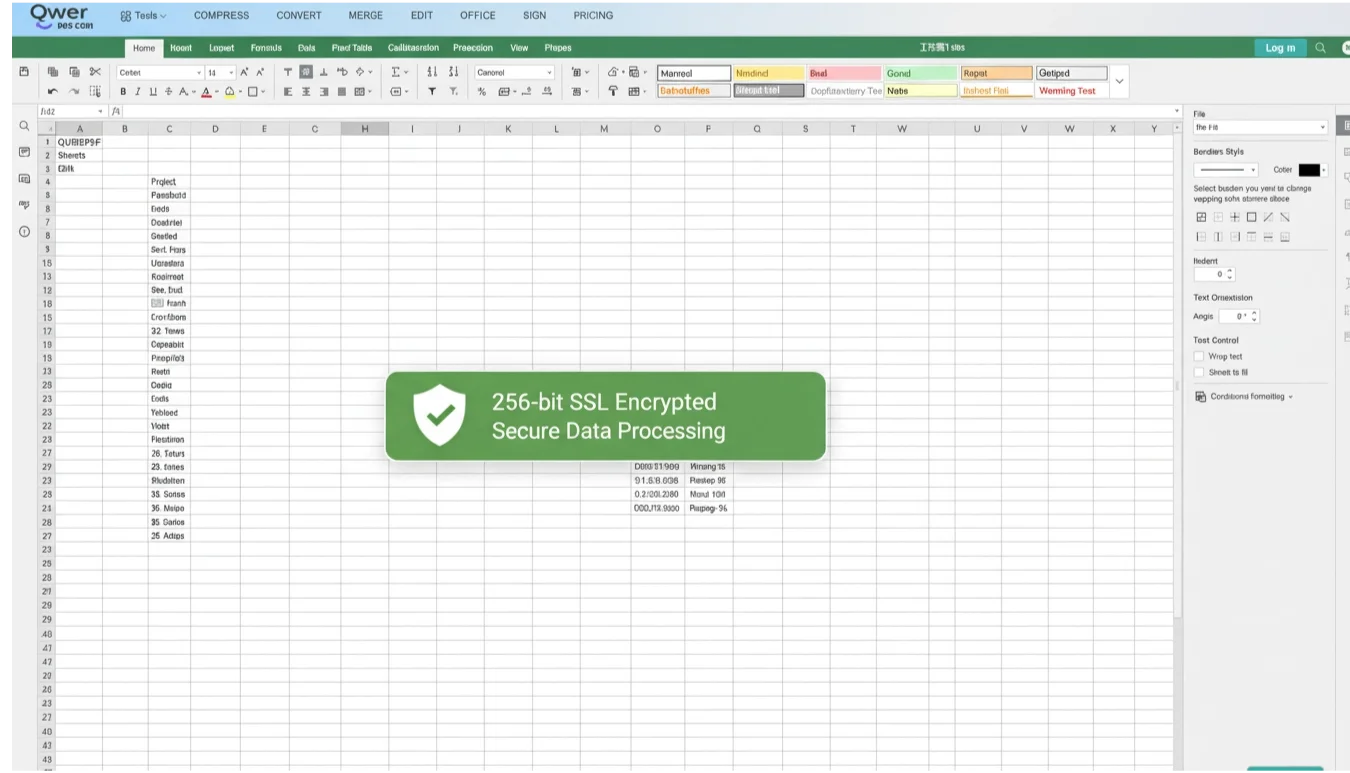Viewport: 1350px width, 773px height.
Task: Open the COMPRESS menu
Action: pos(221,16)
